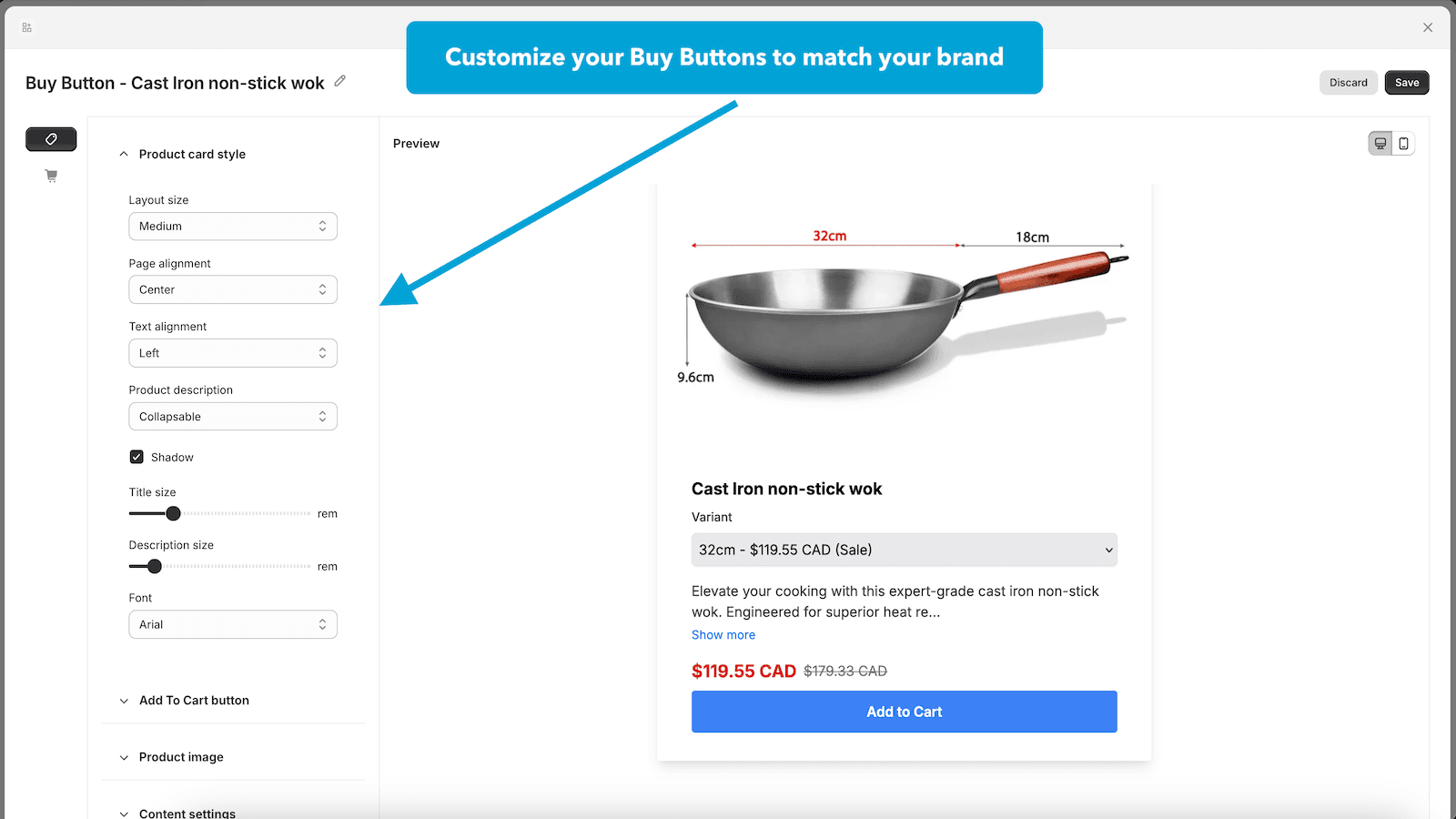The width and height of the screenshot is (1456, 819).
Task: Open the Font dropdown showing Arial
Action: 233,624
